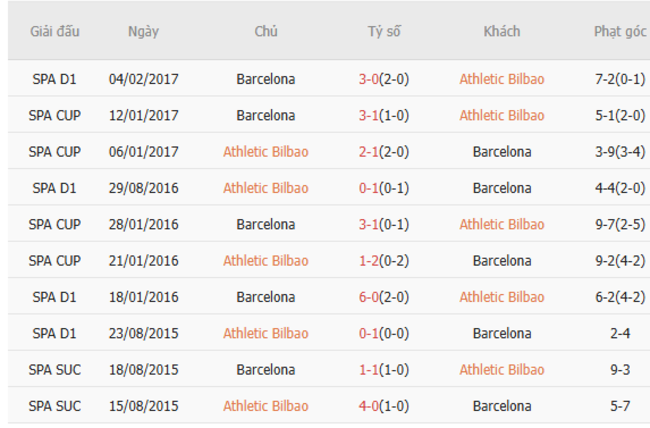
Task: Click Athletic Bilbao in the 04/02/2017 row
Action: (x=501, y=79)
